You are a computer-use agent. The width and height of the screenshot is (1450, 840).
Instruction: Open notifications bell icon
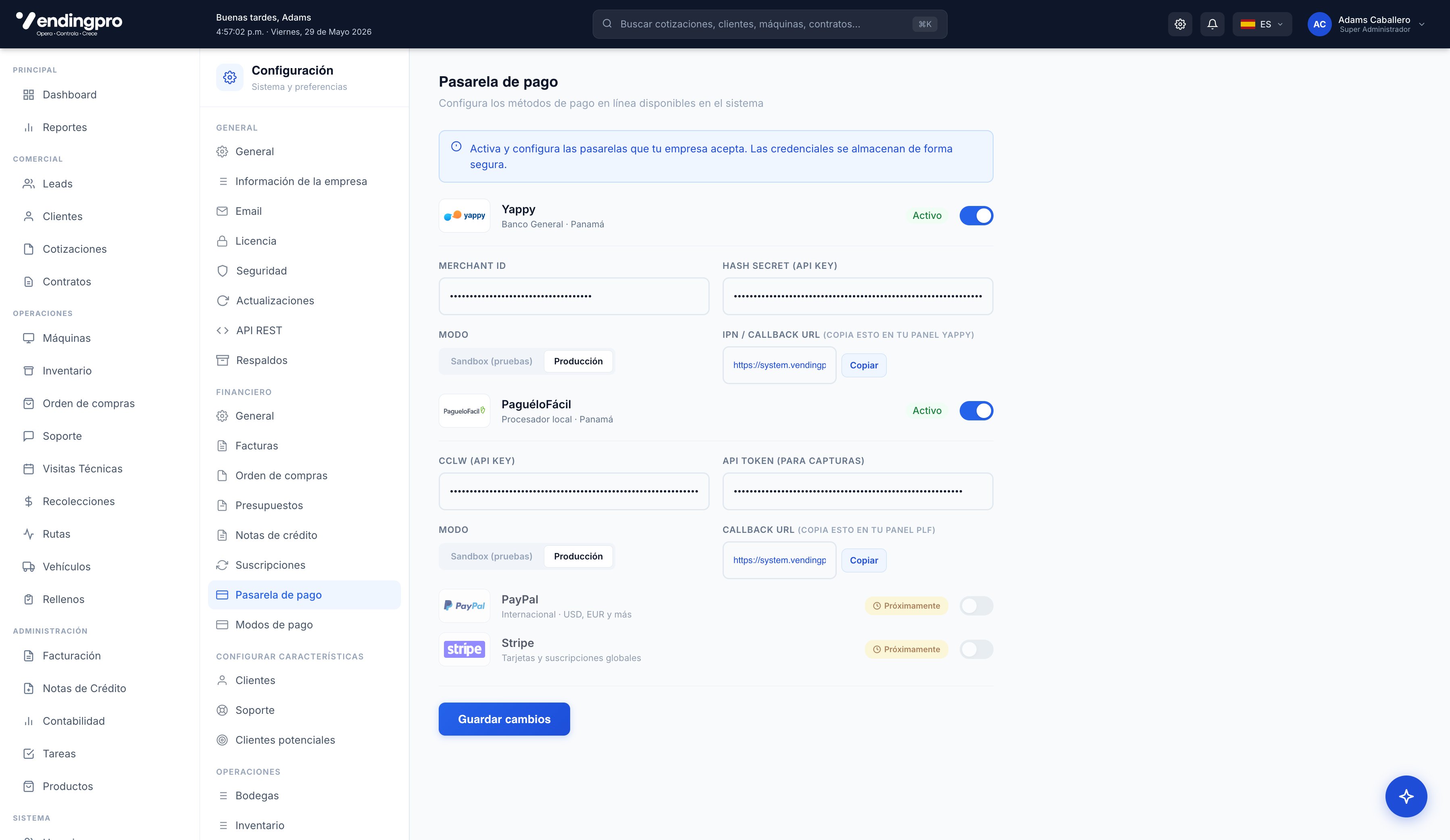coord(1212,24)
